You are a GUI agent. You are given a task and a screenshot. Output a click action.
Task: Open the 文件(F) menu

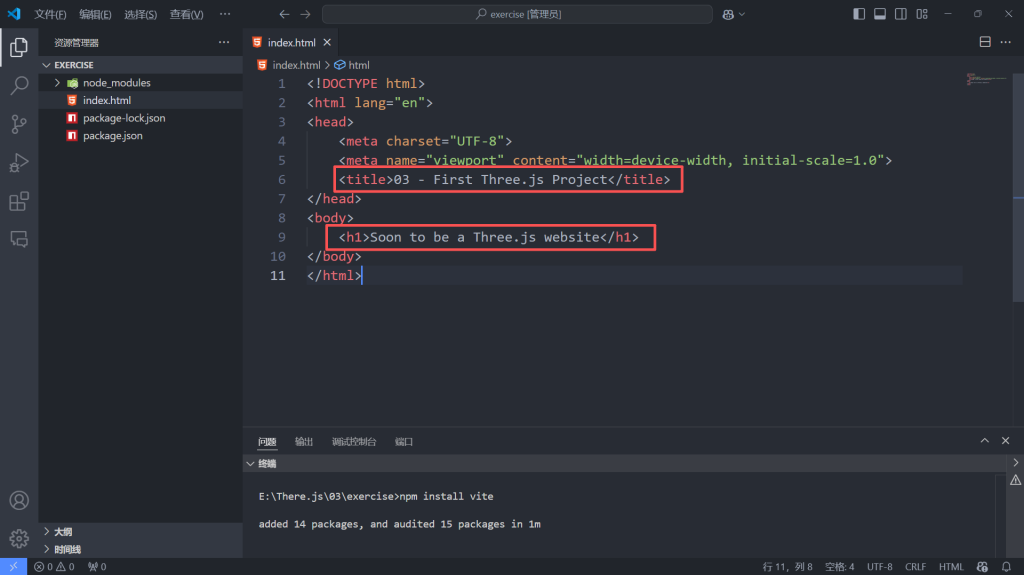tap(50, 15)
